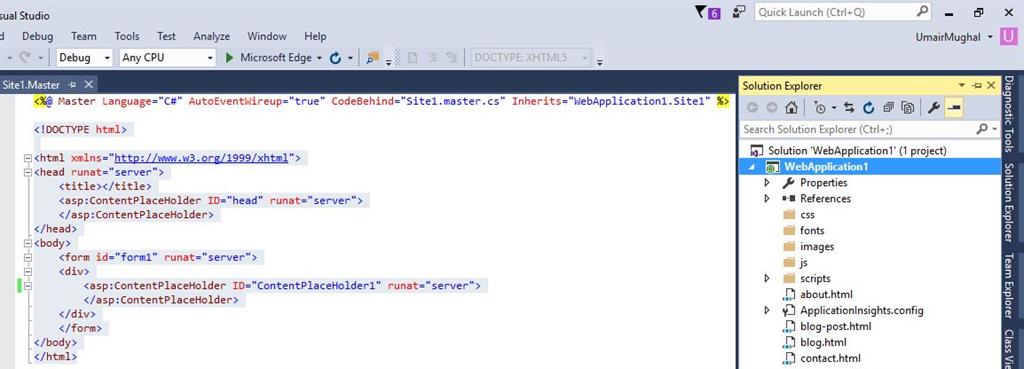Click the Home icon in Solution Explorer

(x=791, y=108)
